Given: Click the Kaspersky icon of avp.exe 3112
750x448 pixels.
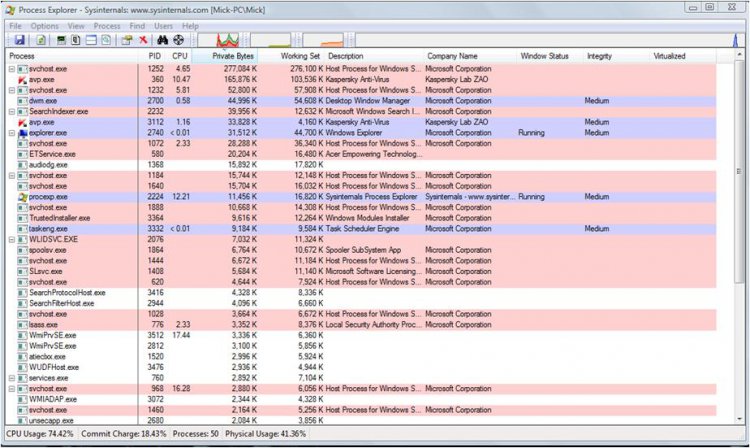Looking at the screenshot, I should click(x=22, y=122).
